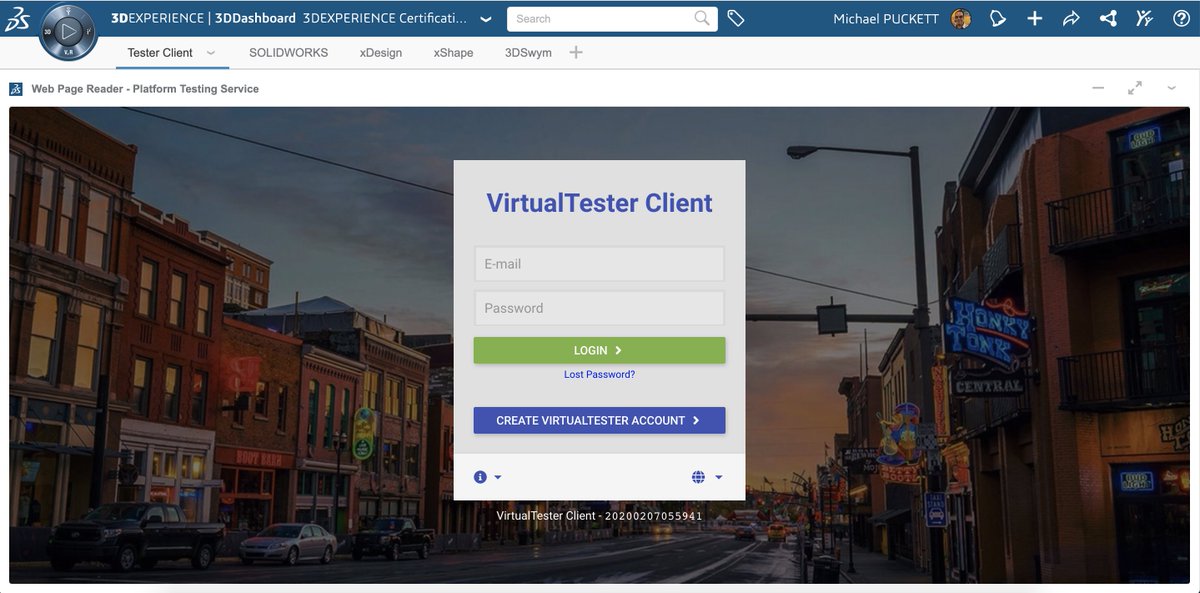Switch to the Tester Client tab
This screenshot has height=593, width=1200.
pyautogui.click(x=160, y=53)
